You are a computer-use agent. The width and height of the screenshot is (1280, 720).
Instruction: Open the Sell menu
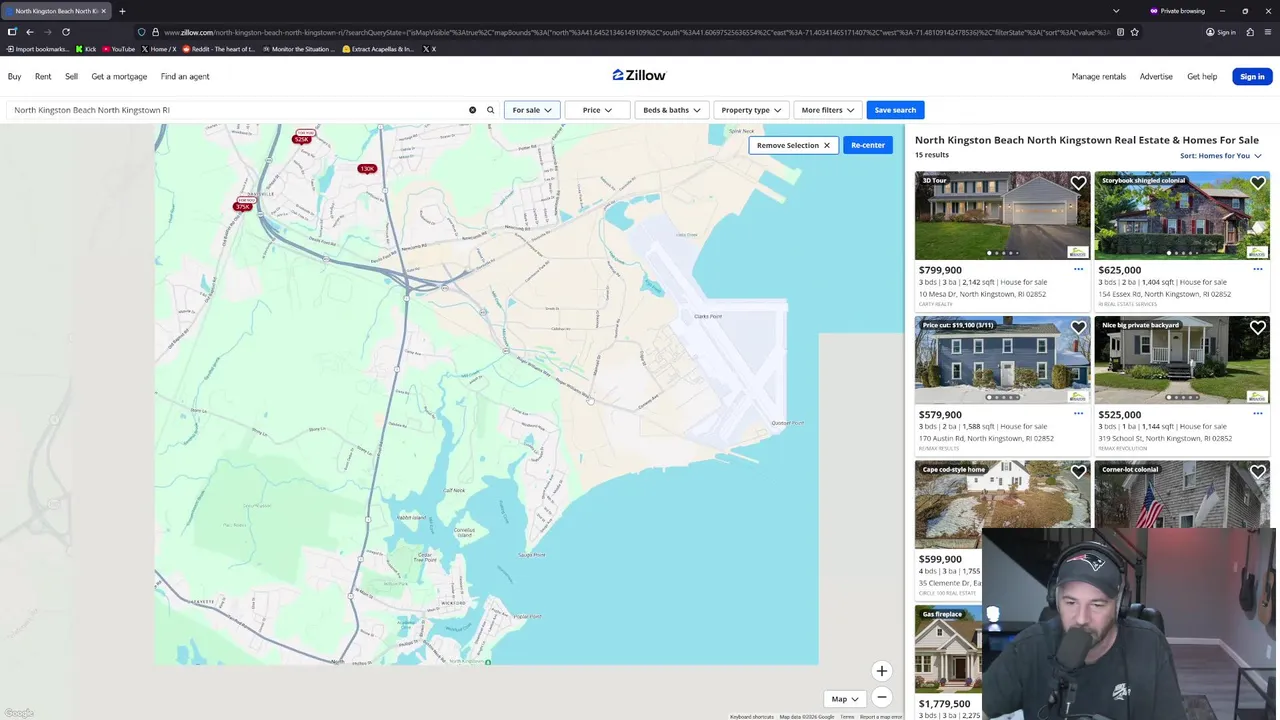[x=71, y=76]
